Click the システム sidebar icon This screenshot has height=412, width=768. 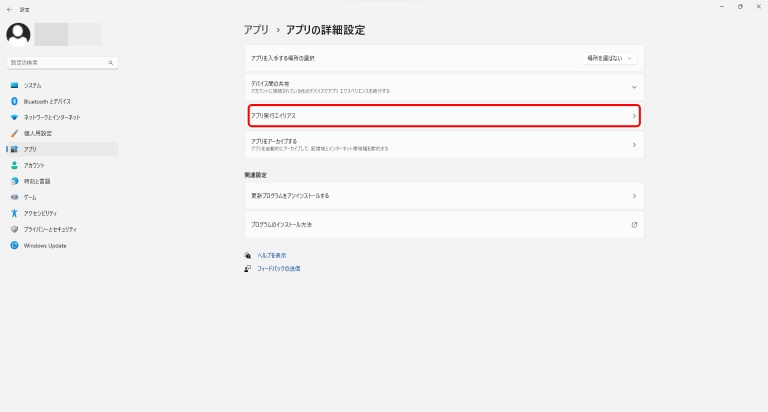14,85
